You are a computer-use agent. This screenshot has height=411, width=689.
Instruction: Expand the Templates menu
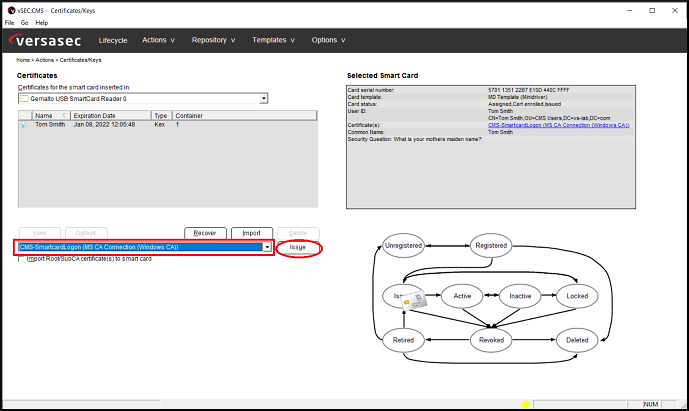pos(273,40)
